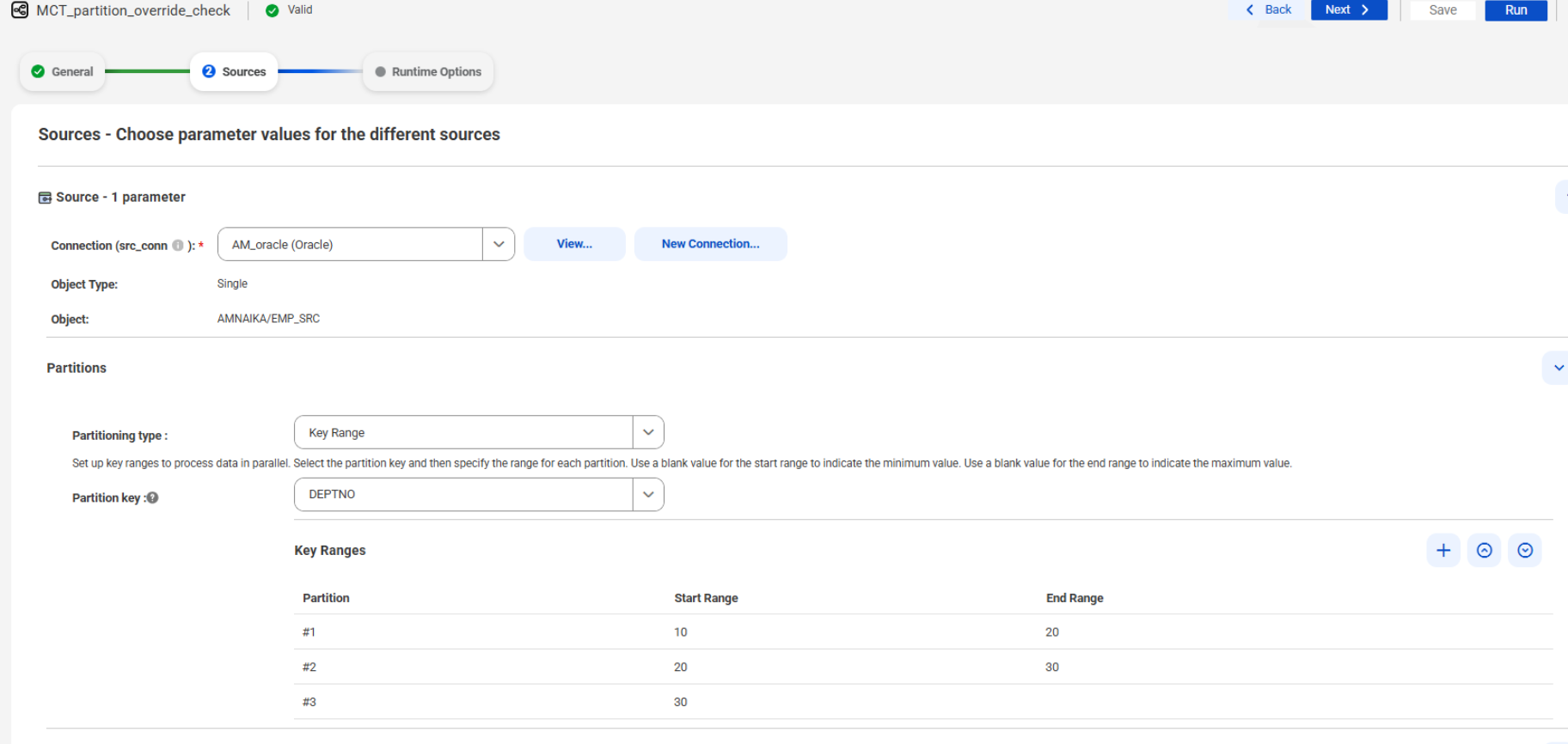Click start range 20 of partition #2
The image size is (1568, 744).
[x=681, y=668]
